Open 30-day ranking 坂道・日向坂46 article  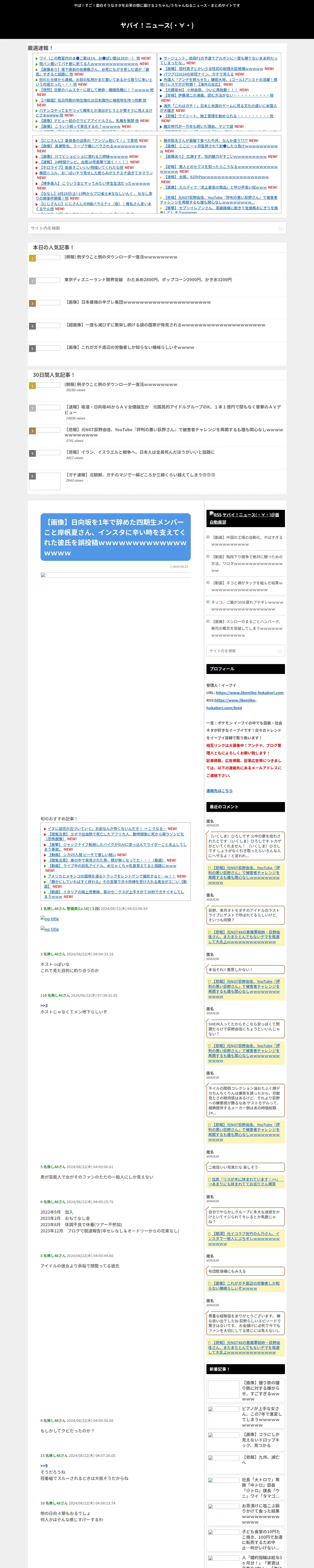[x=173, y=410]
